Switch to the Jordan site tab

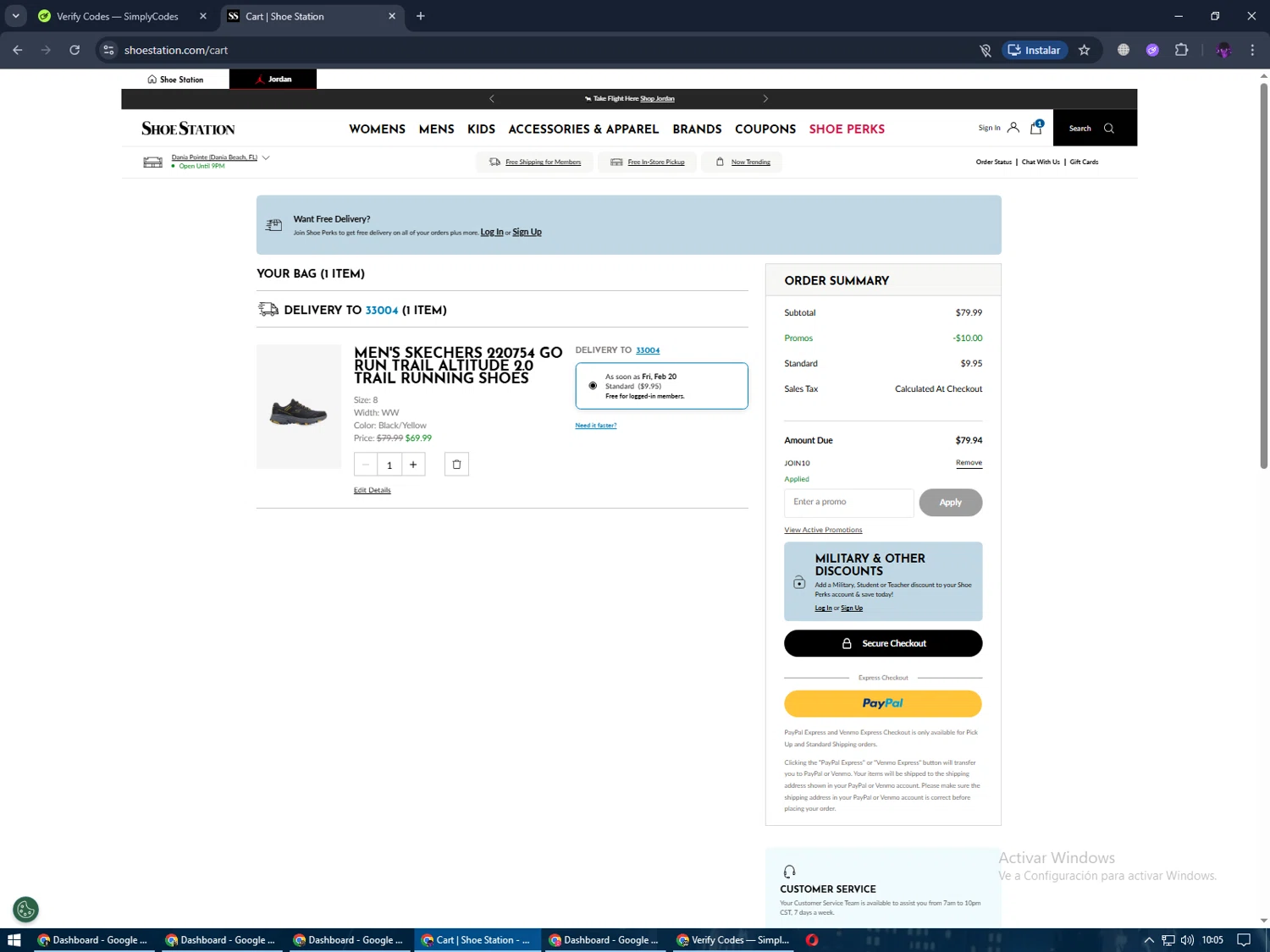click(273, 80)
